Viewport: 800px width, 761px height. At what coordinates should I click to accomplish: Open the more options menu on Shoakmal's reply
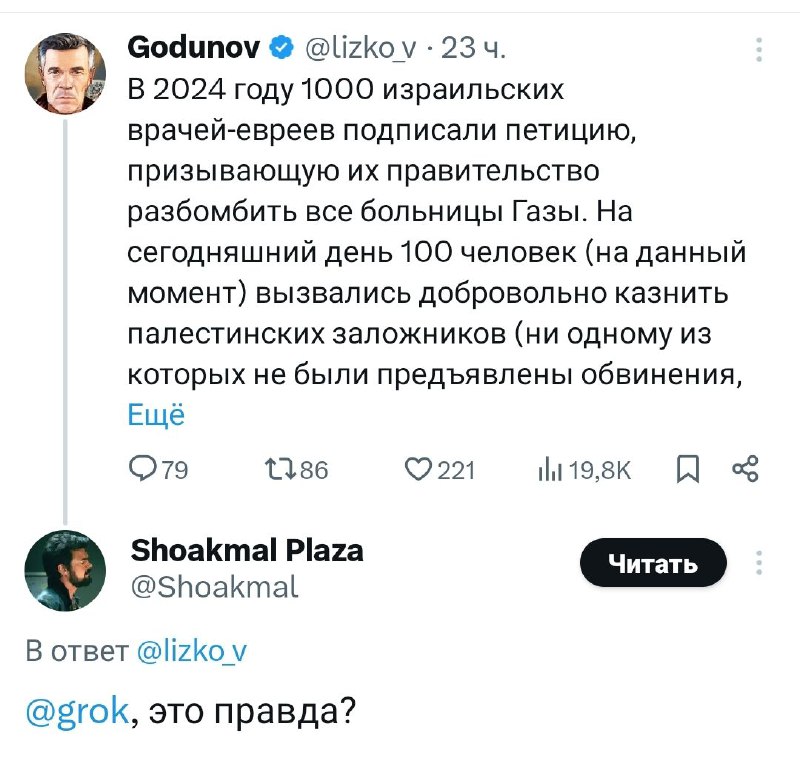[759, 563]
